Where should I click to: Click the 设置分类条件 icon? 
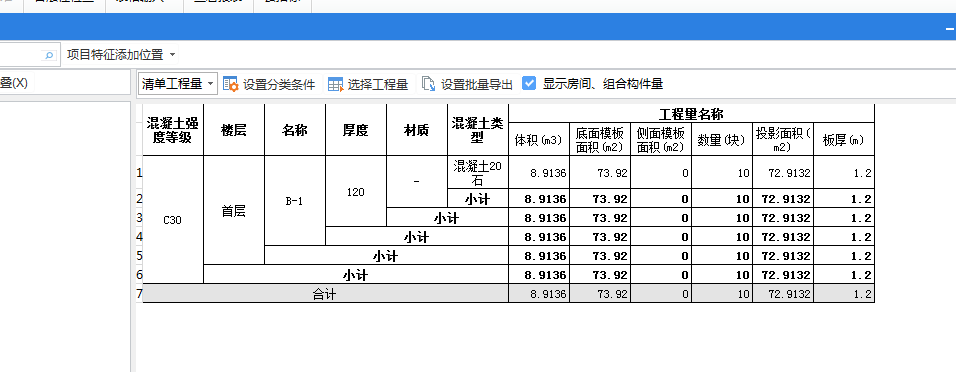(x=230, y=84)
